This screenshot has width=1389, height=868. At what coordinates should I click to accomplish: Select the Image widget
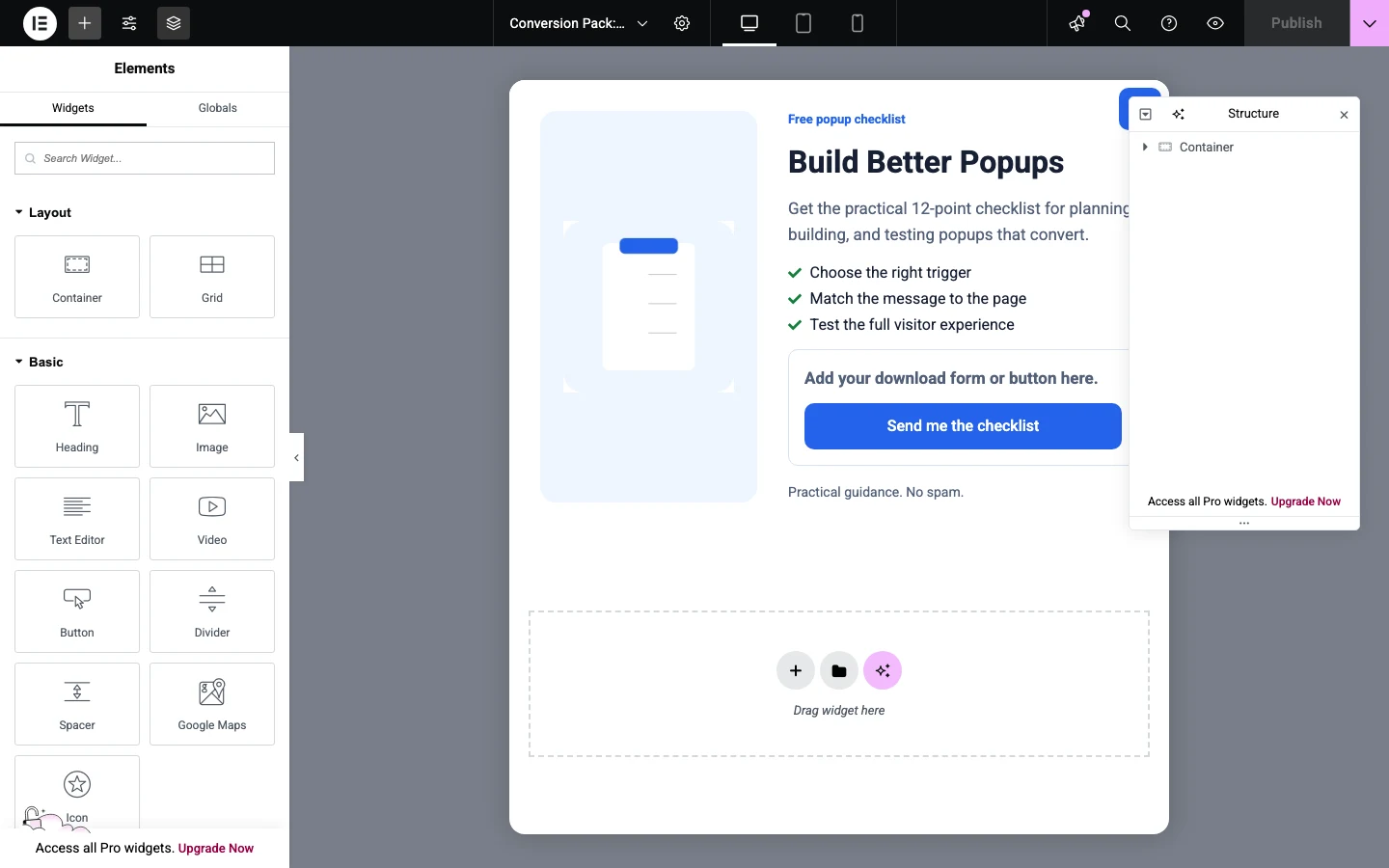click(212, 426)
